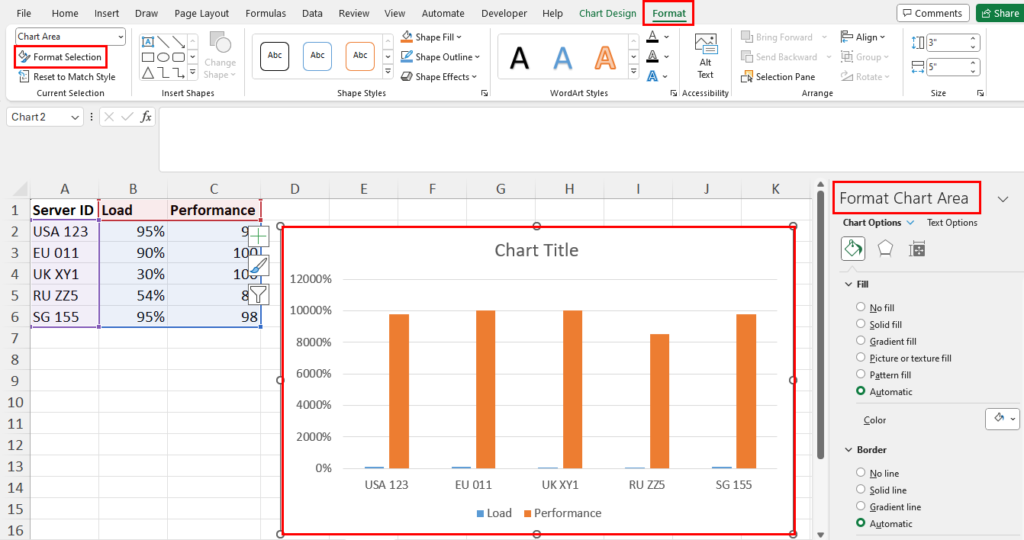The height and width of the screenshot is (540, 1024).
Task: Open the Shape Fill dropdown
Action: tap(432, 37)
